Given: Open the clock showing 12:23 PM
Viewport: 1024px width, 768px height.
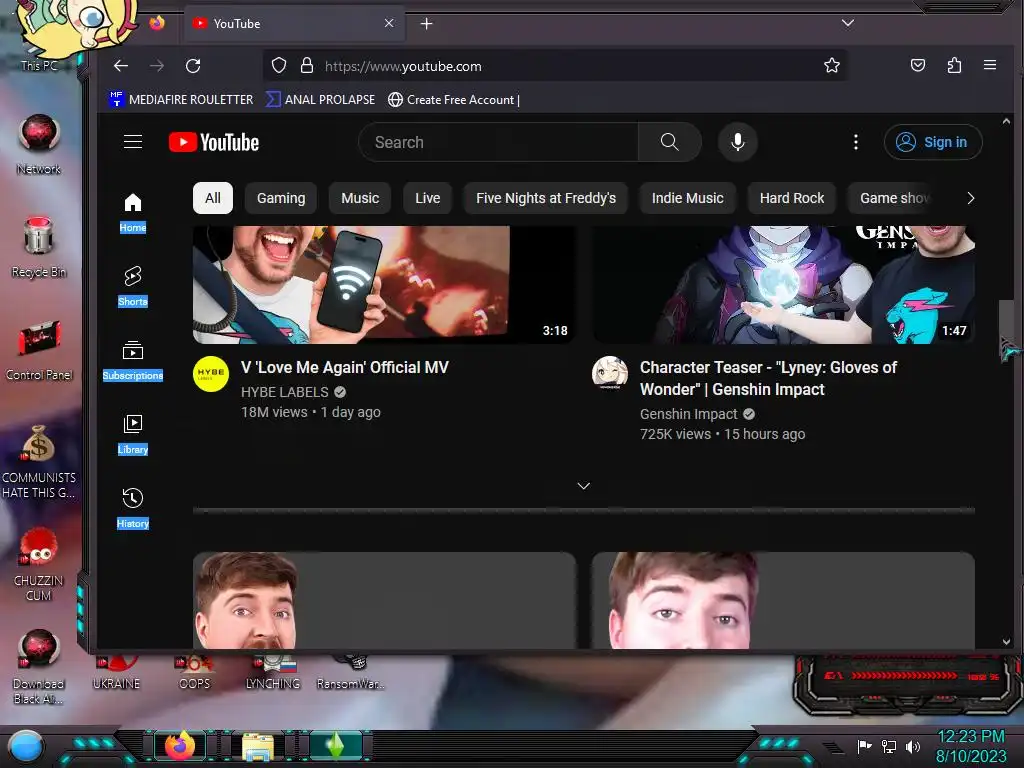Looking at the screenshot, I should coord(971,737).
